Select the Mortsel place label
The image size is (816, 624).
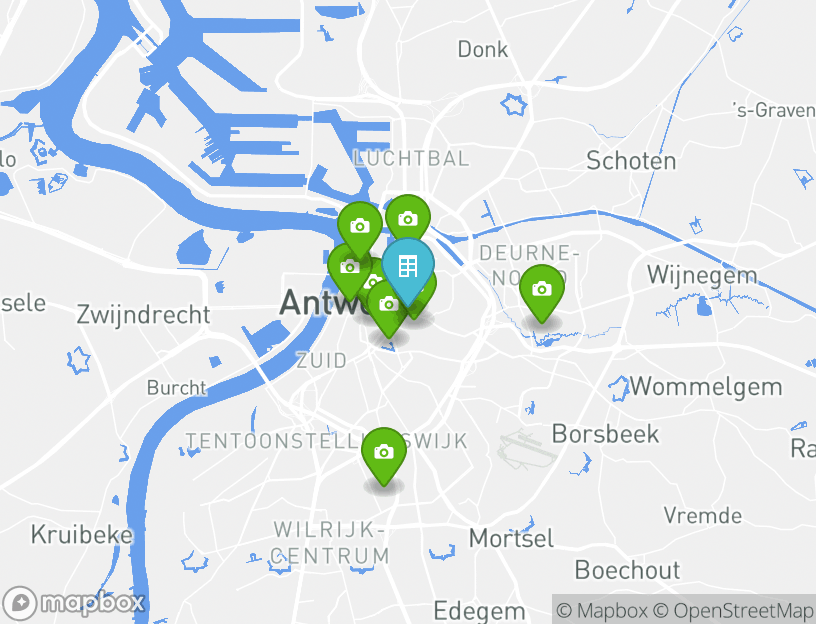pos(511,538)
